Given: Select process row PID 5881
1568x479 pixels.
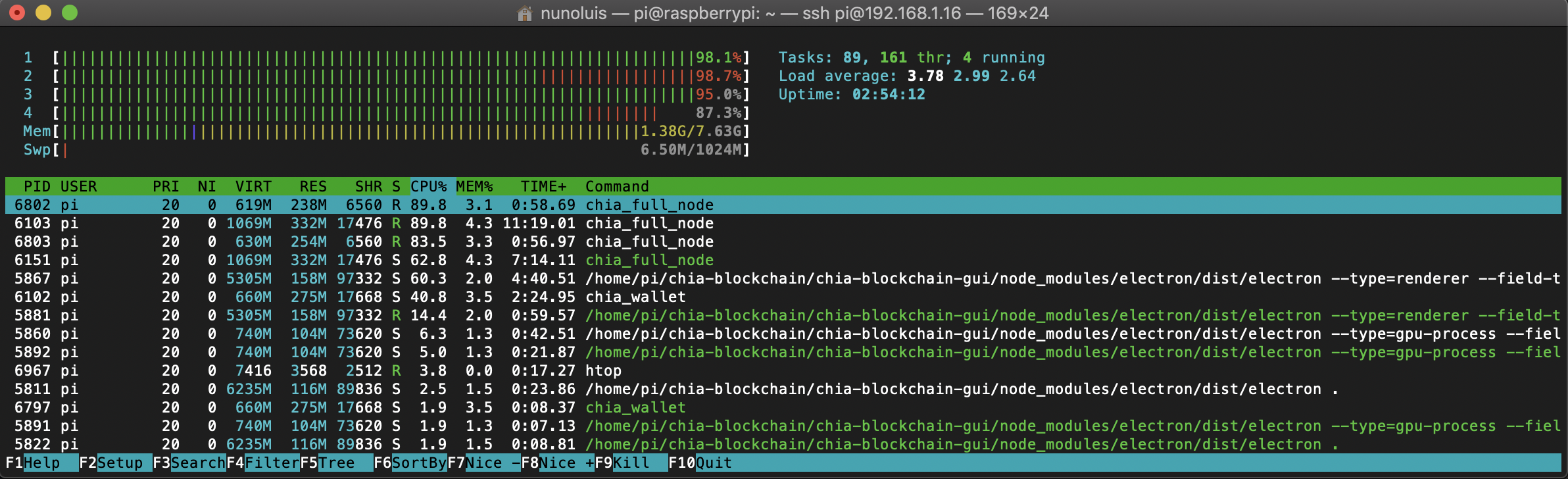Looking at the screenshot, I should [783, 315].
